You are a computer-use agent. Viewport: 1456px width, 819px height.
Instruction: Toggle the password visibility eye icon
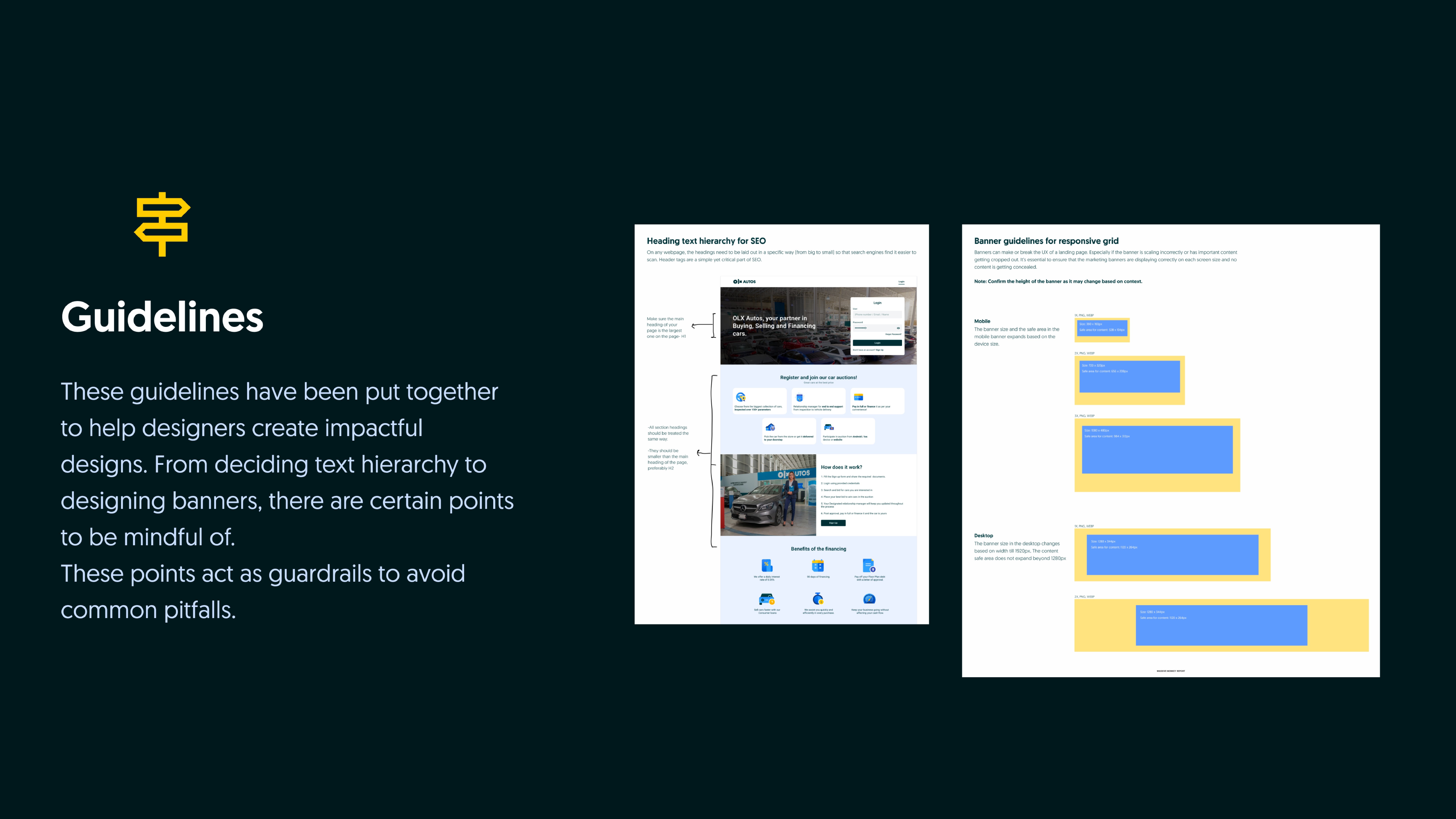[898, 328]
